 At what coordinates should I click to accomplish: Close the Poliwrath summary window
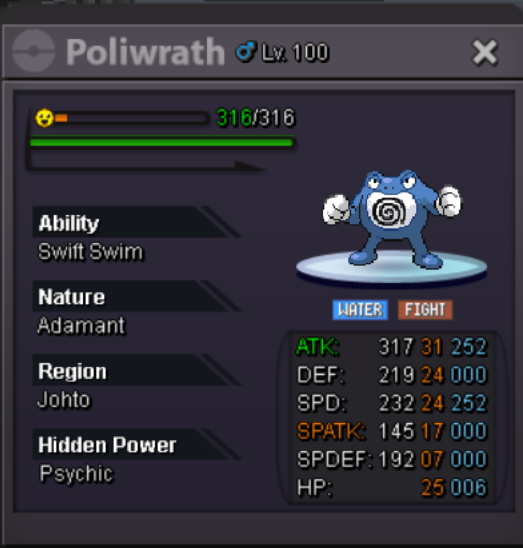coord(485,52)
